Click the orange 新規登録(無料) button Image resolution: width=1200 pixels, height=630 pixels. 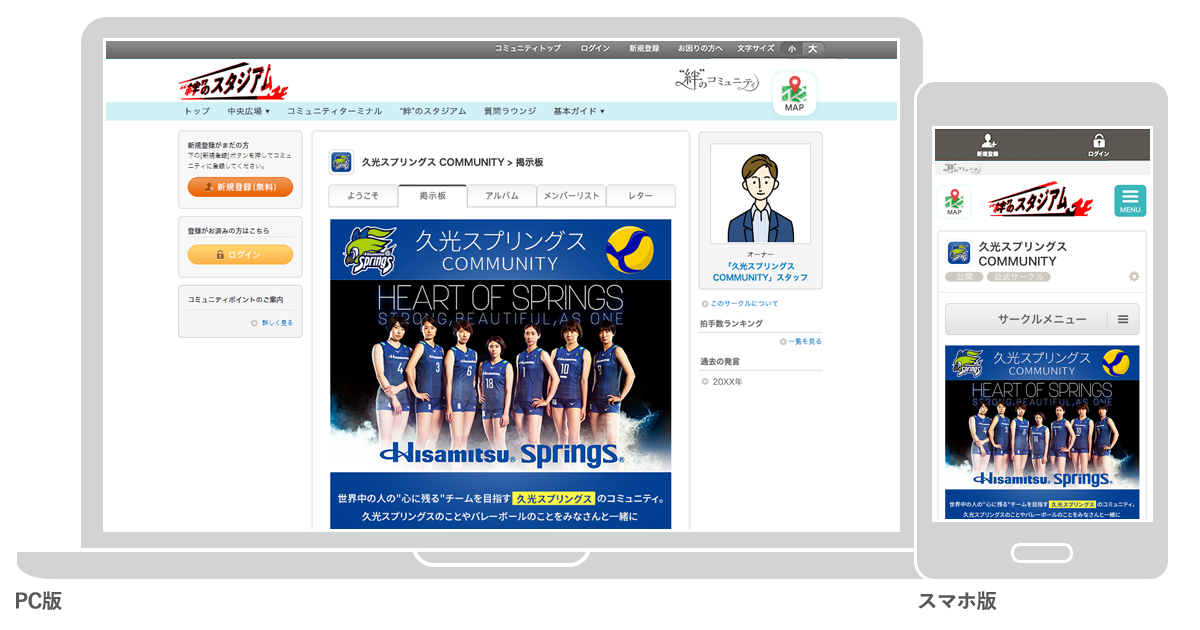pyautogui.click(x=240, y=187)
